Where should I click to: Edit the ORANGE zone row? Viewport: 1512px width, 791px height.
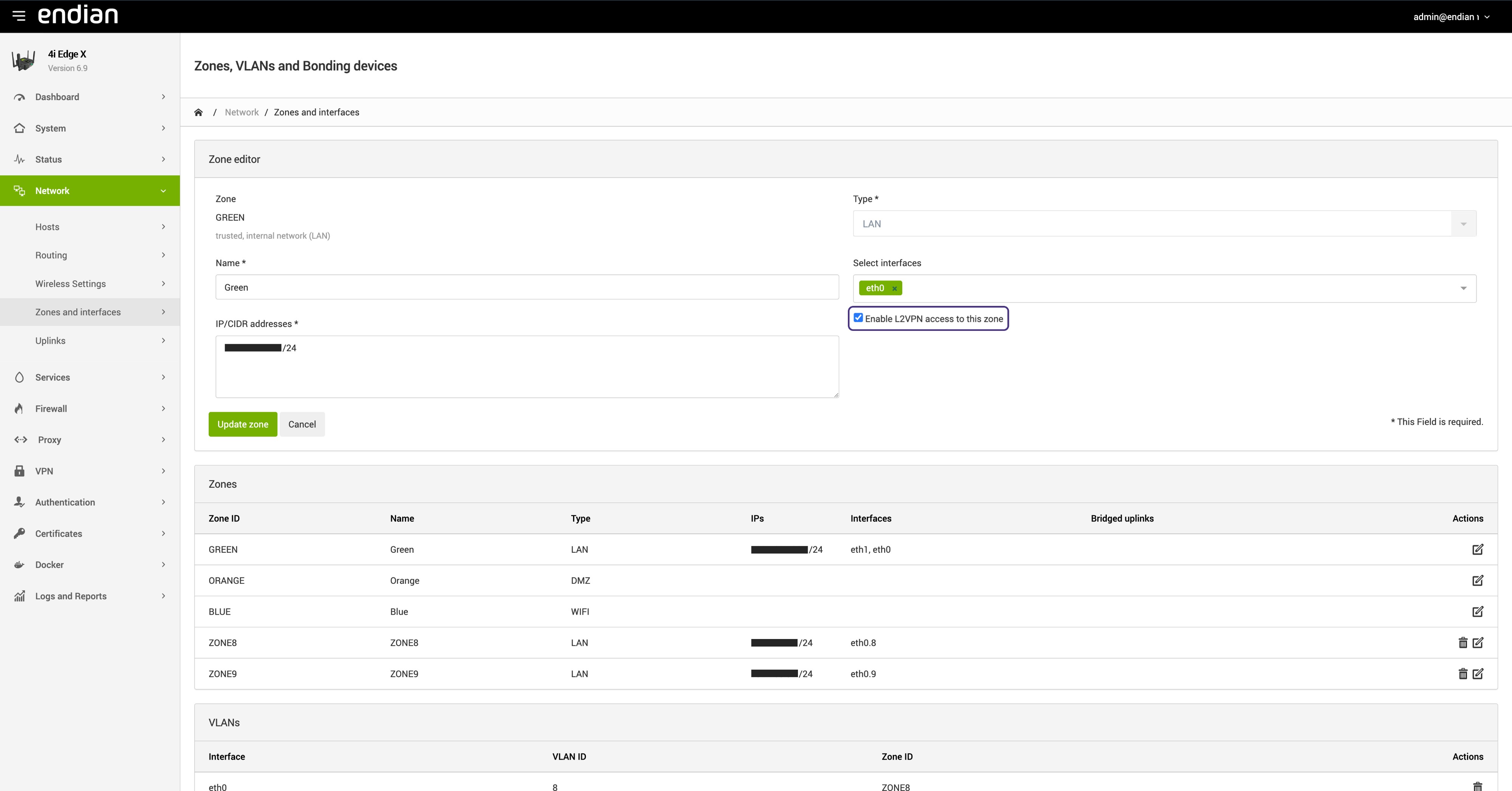coord(1477,581)
